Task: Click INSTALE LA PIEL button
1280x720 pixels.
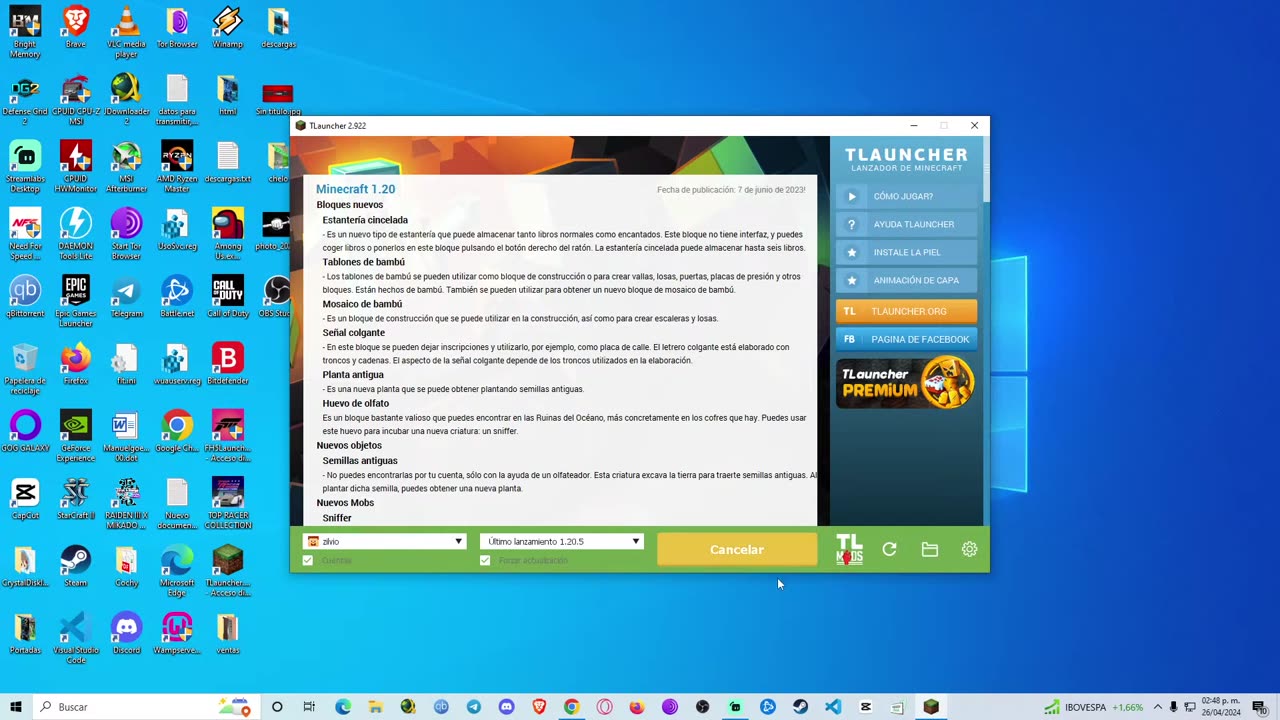Action: coord(906,252)
